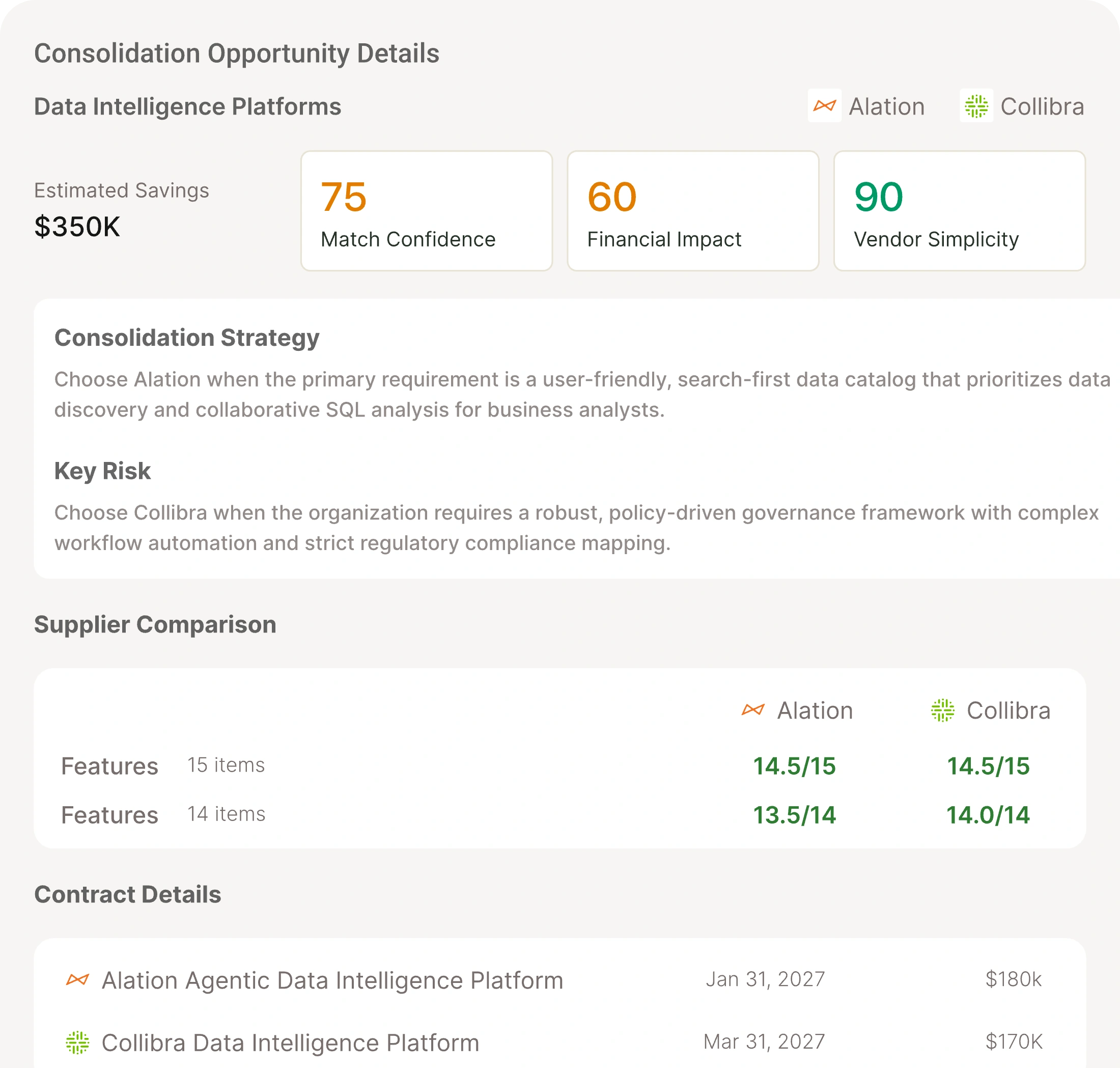This screenshot has height=1068, width=1120.
Task: Click the Consolidation Strategy description paragraph
Action: pos(582,395)
